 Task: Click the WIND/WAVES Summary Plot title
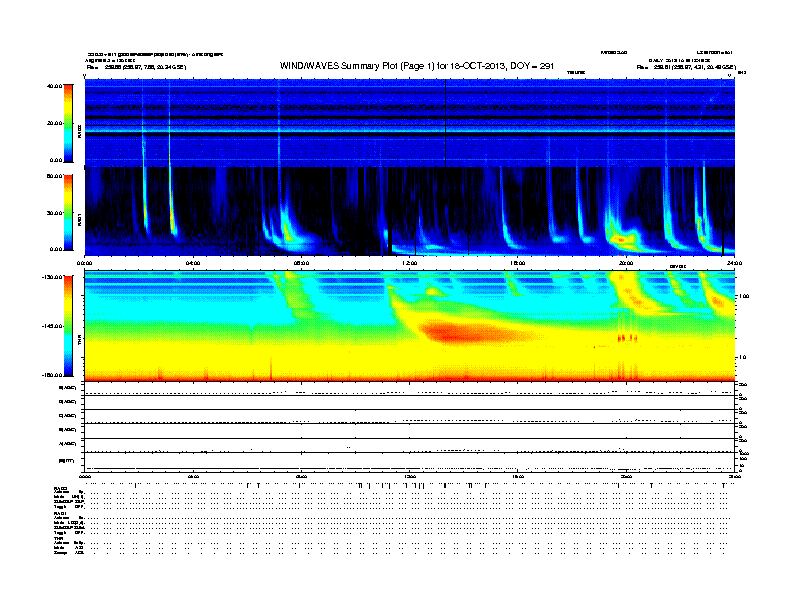pyautogui.click(x=417, y=66)
